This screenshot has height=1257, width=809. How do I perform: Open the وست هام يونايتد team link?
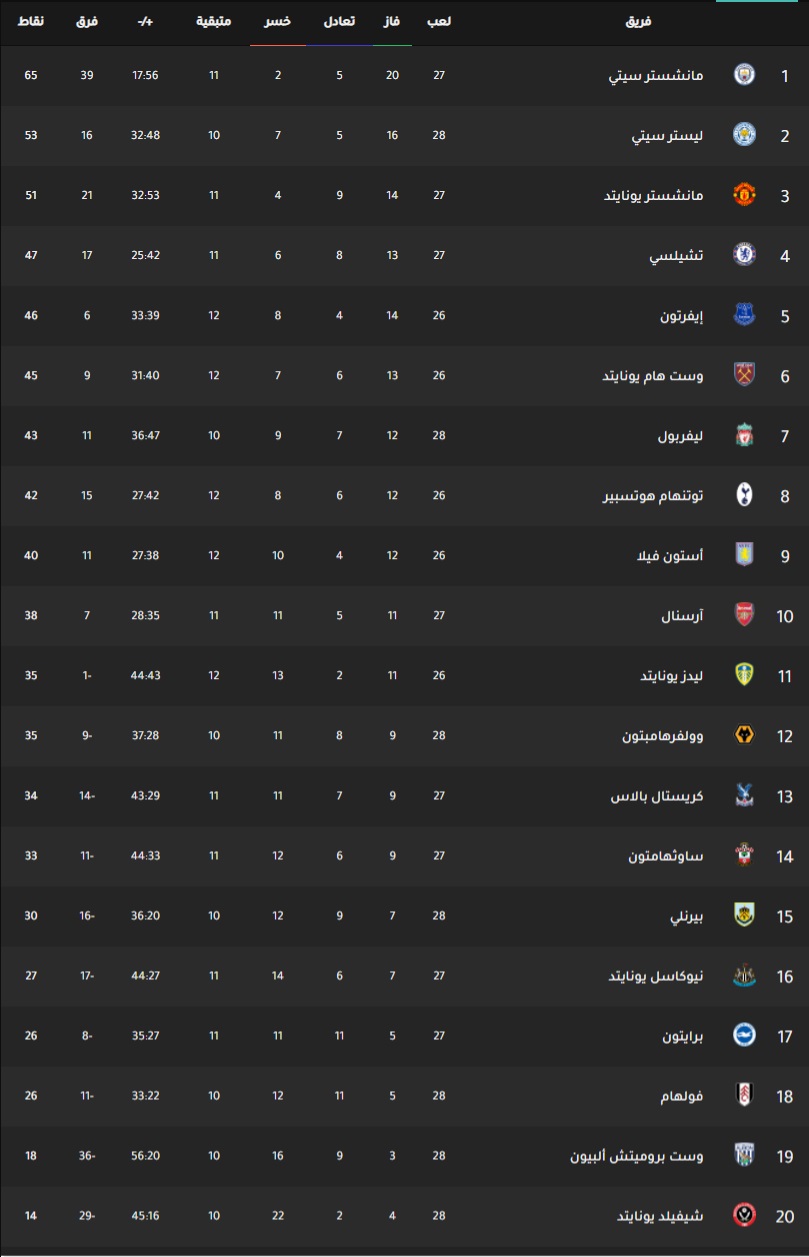[x=653, y=376]
